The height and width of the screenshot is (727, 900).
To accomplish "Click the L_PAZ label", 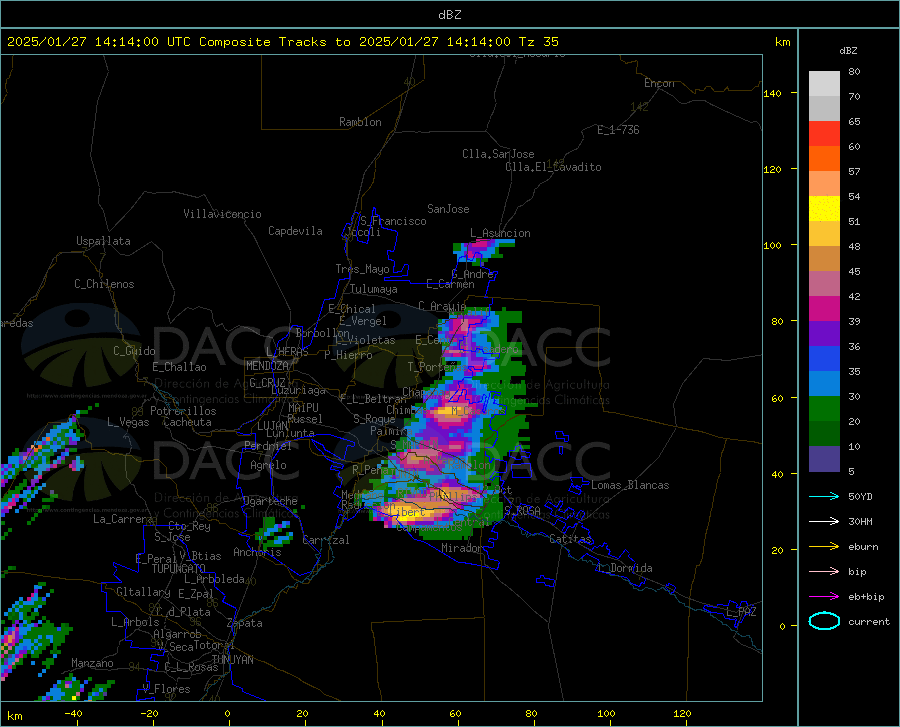I will (741, 612).
